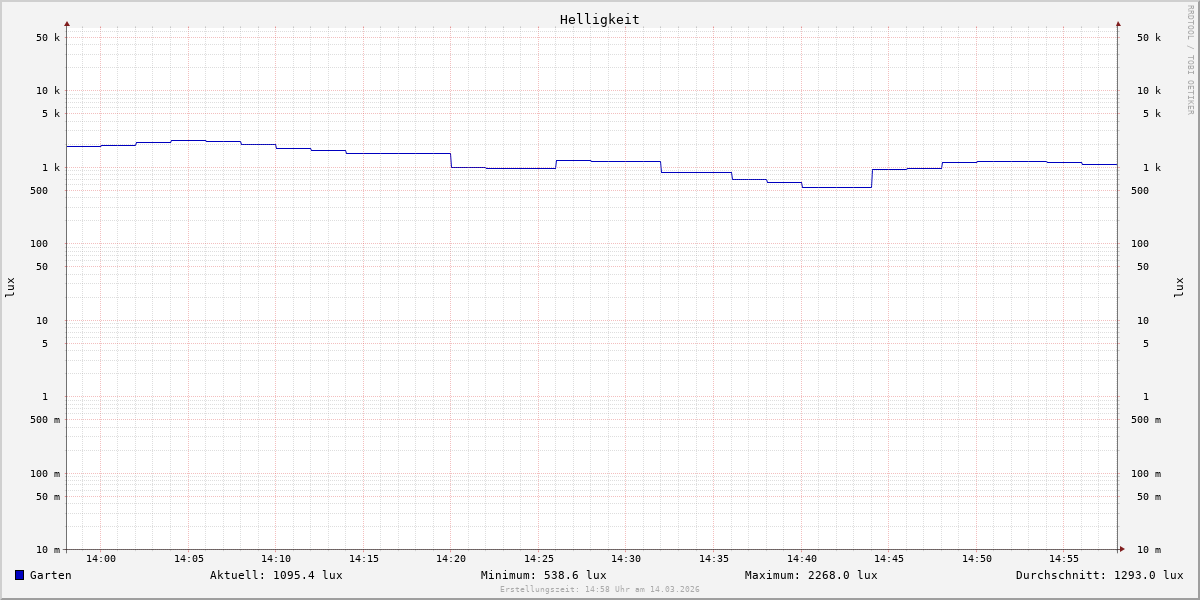Click the 14:20 time axis label
Screen dimensions: 1200x600
451,559
